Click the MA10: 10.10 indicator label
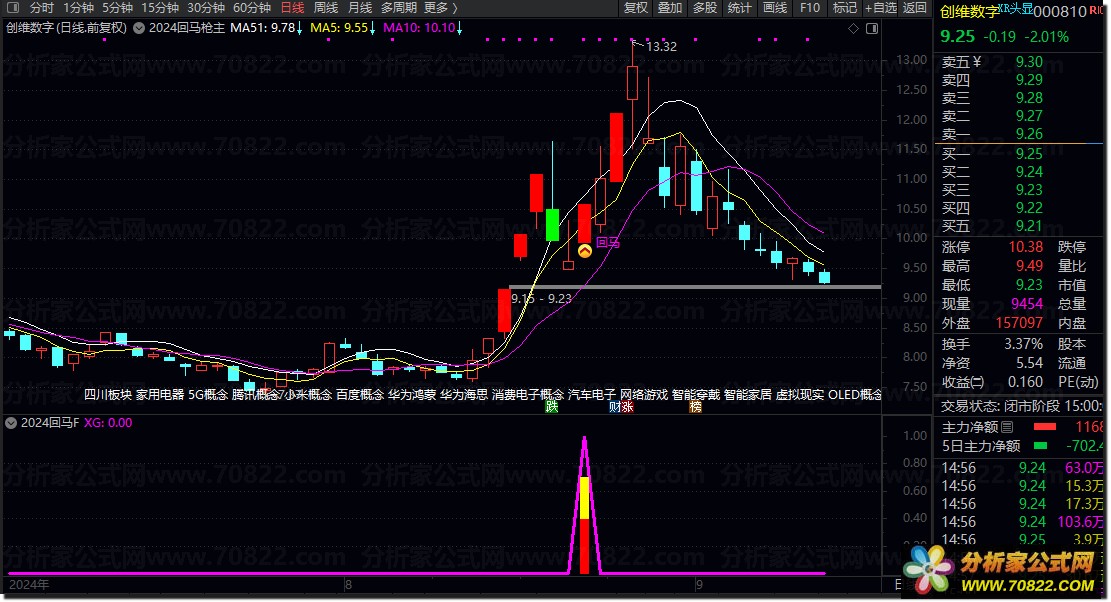1111x602 pixels. (419, 28)
